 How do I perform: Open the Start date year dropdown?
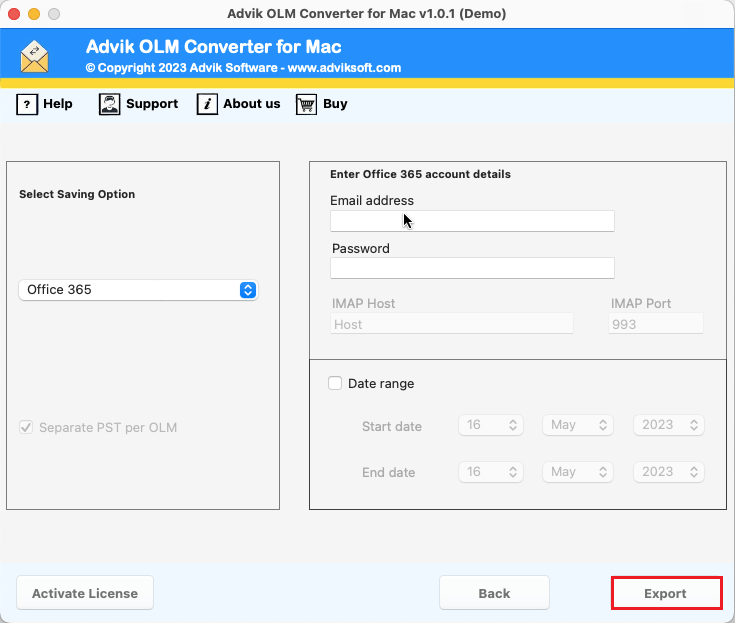click(669, 425)
